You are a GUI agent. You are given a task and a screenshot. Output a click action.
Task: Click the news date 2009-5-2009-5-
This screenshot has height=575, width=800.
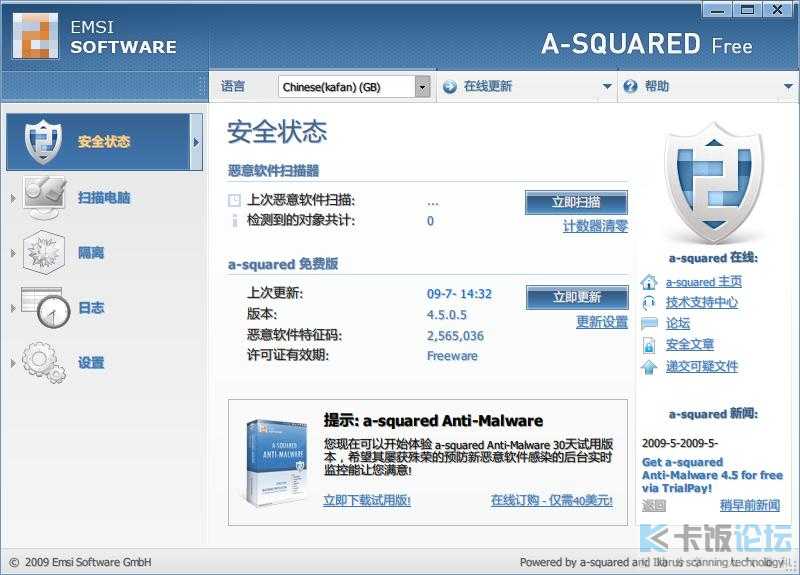[x=680, y=443]
